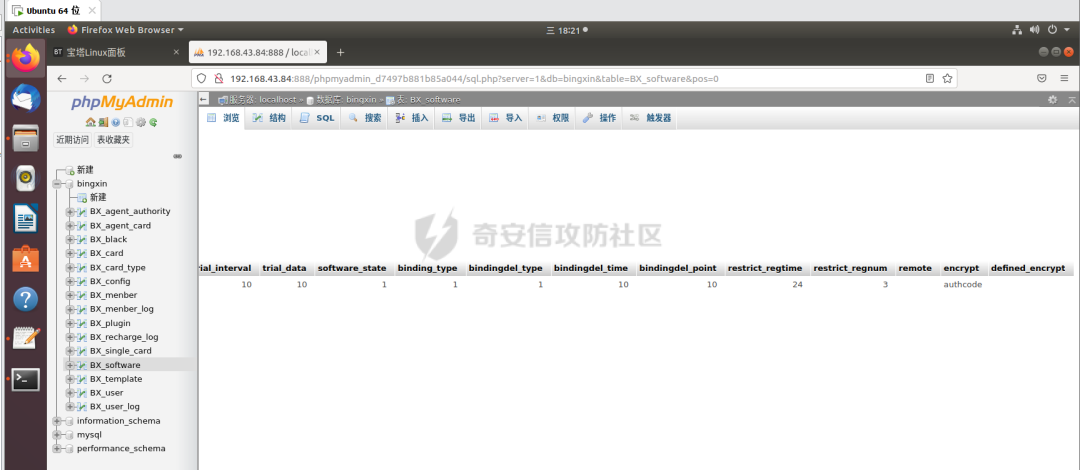Expand BX_black table node

pos(70,239)
